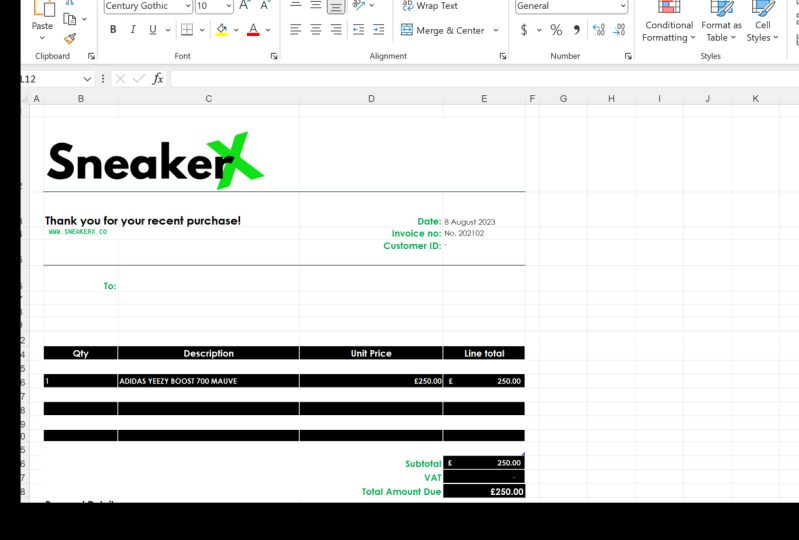Open Format as Table gallery
The image size is (799, 540).
721,22
